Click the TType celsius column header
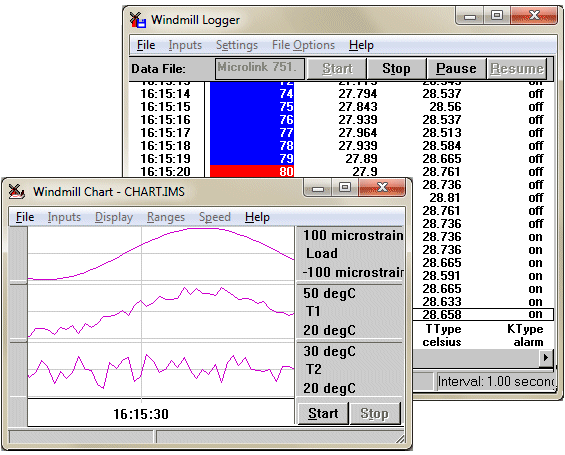Viewport: 565px width, 455px height. click(x=442, y=335)
